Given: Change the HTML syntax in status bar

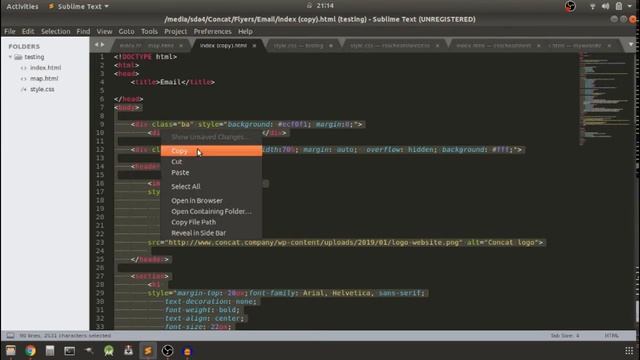Looking at the screenshot, I should pos(611,336).
